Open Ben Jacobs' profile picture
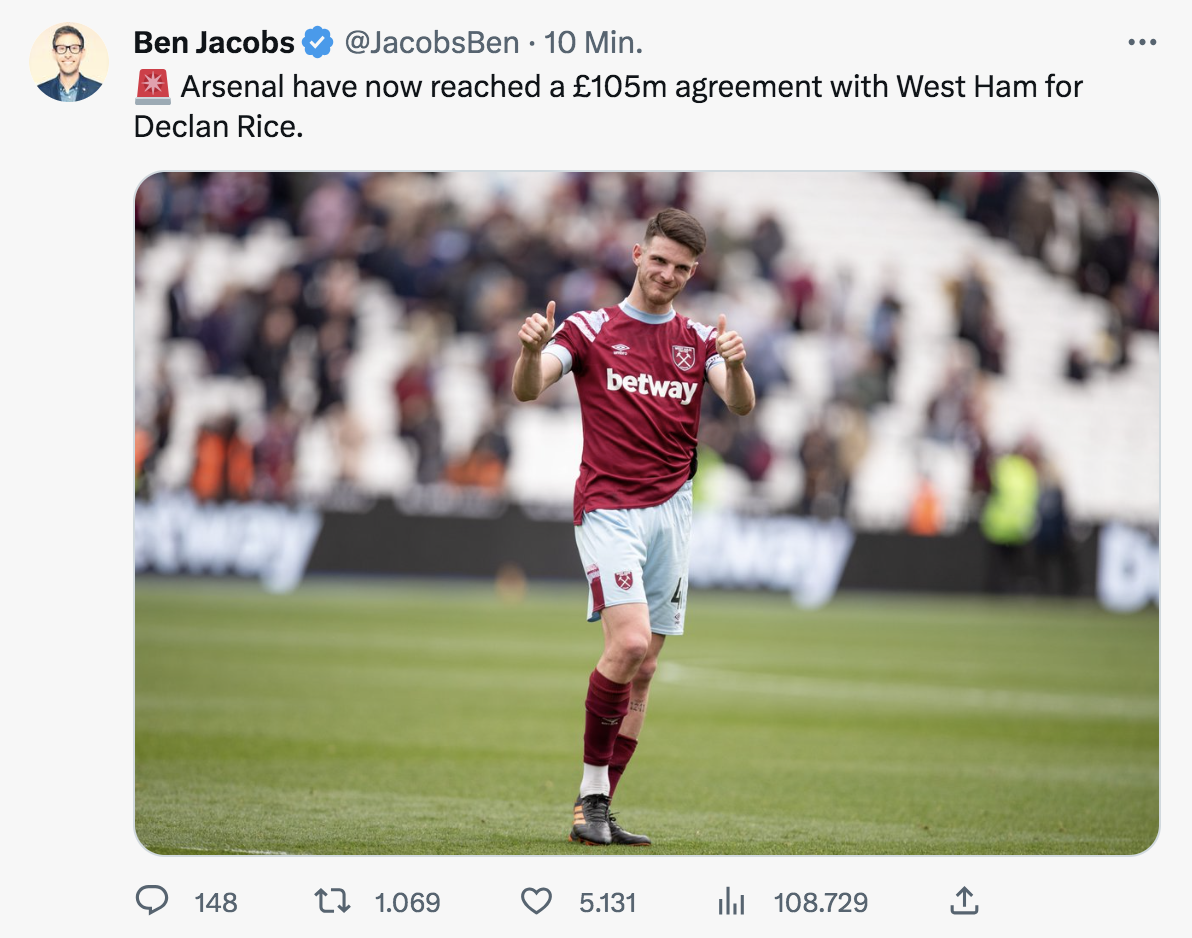 point(69,62)
